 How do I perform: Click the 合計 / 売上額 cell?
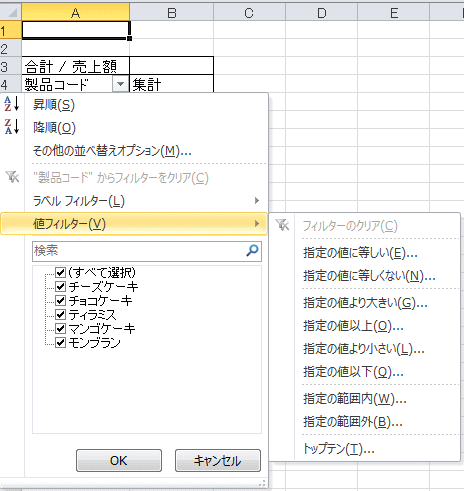[76, 66]
